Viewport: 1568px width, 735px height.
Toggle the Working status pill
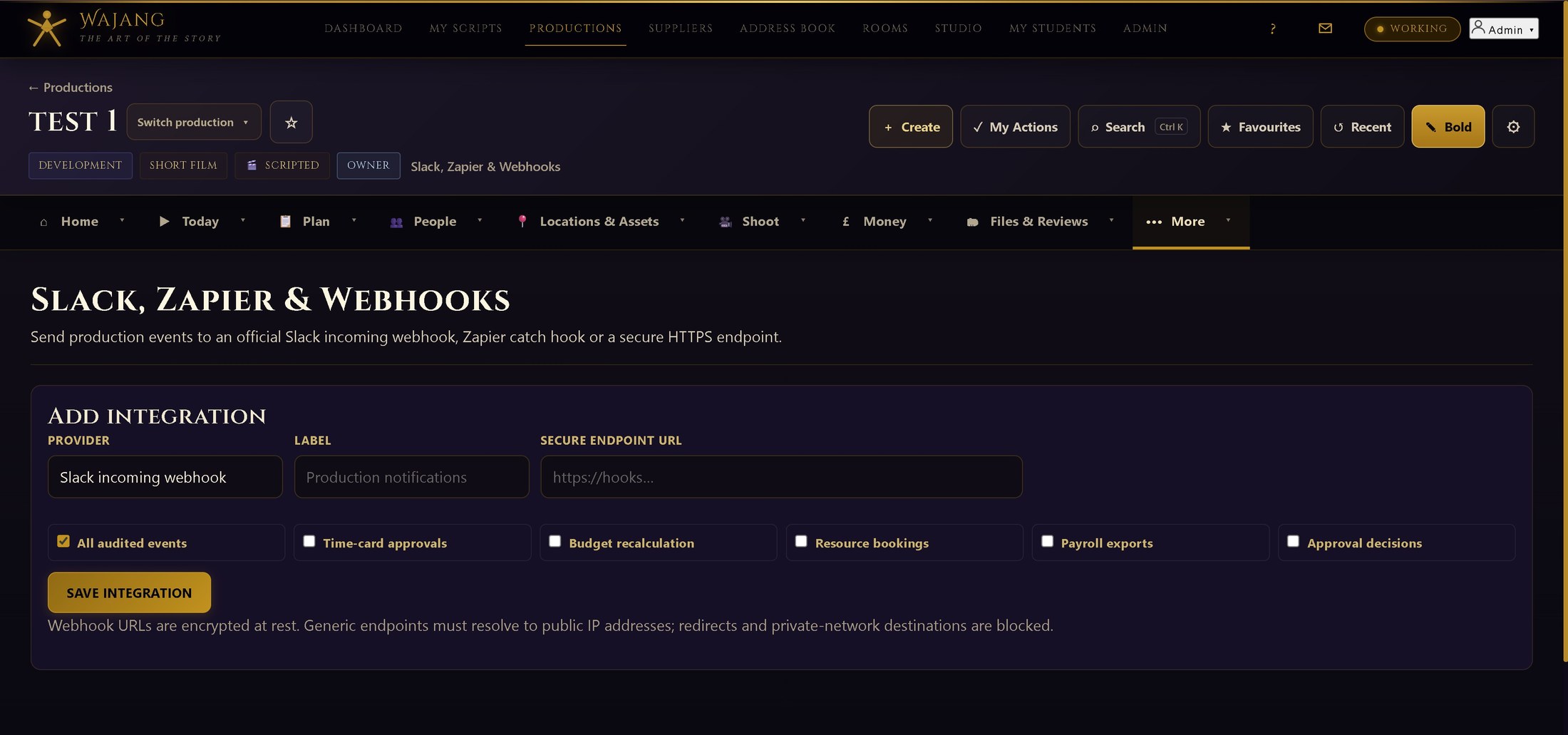pos(1412,29)
